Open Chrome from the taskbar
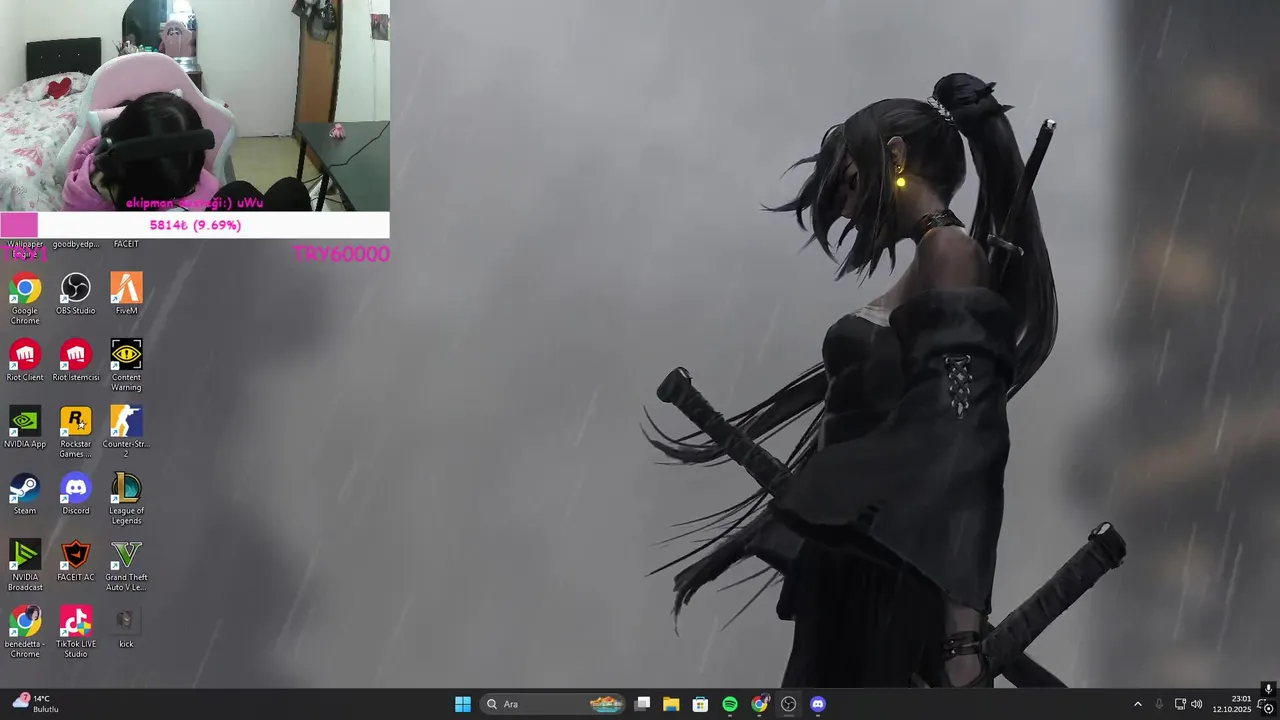This screenshot has width=1280, height=720. click(760, 704)
